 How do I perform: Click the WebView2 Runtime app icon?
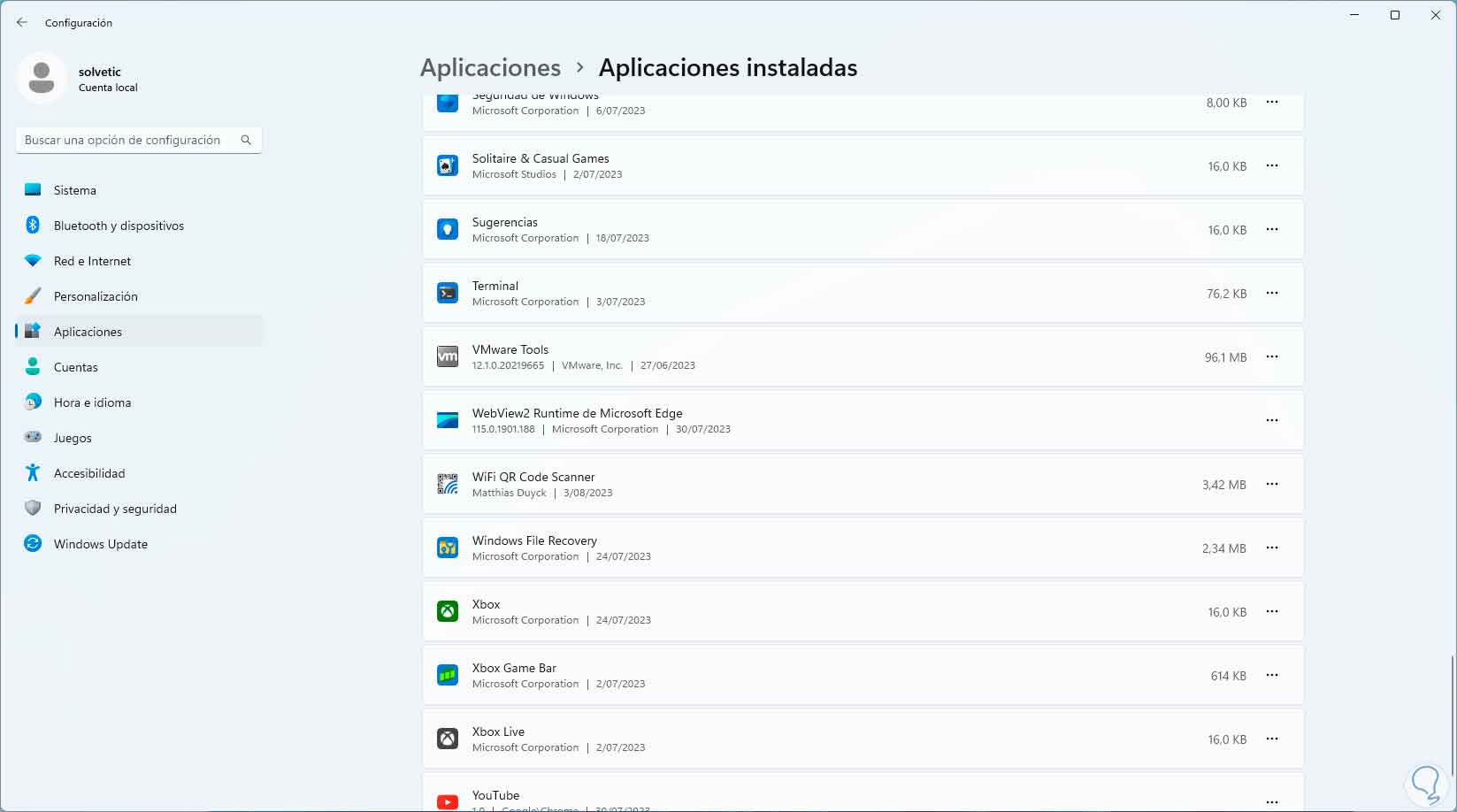[x=448, y=420]
